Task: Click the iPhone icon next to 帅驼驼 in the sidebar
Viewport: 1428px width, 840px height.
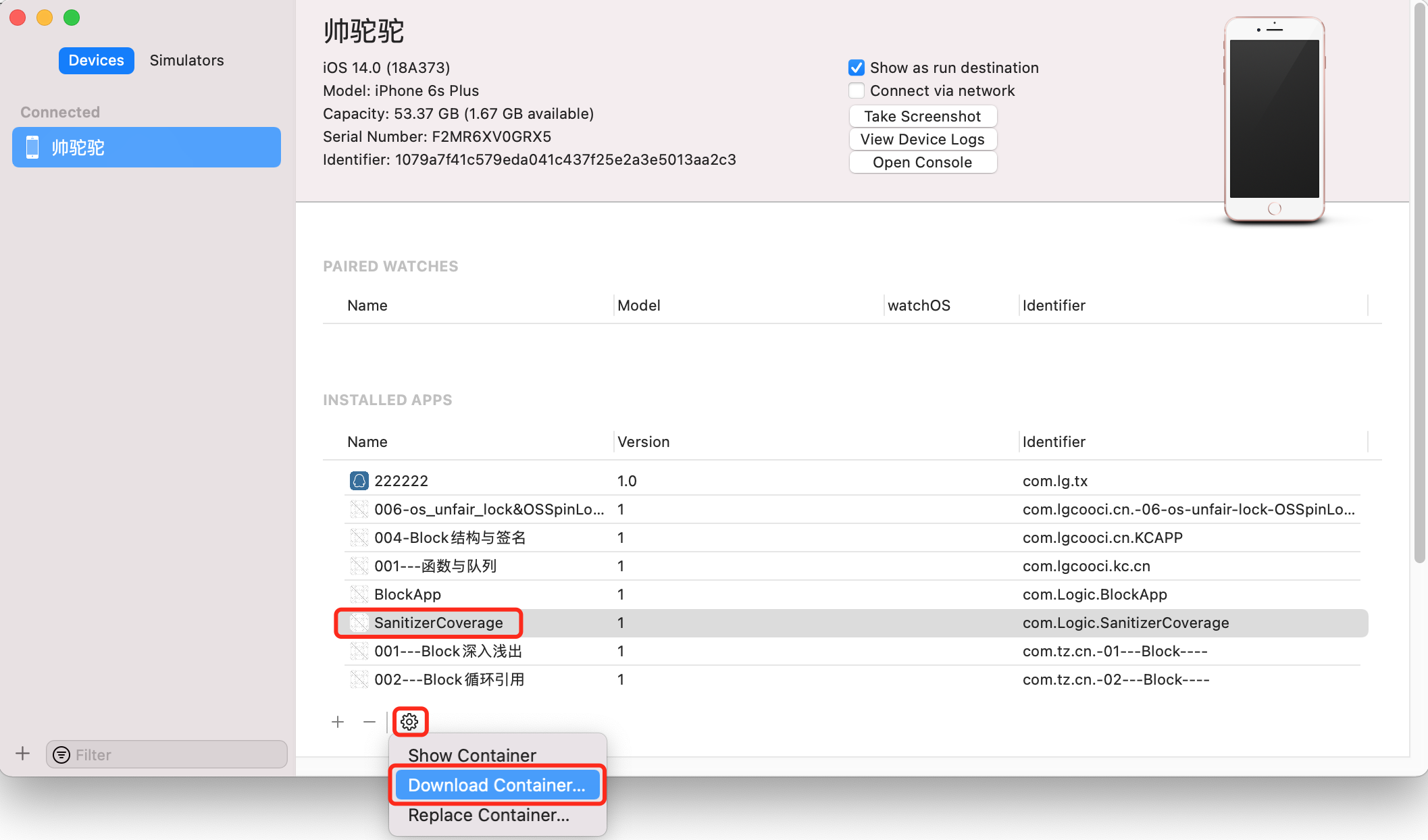Action: pyautogui.click(x=32, y=147)
